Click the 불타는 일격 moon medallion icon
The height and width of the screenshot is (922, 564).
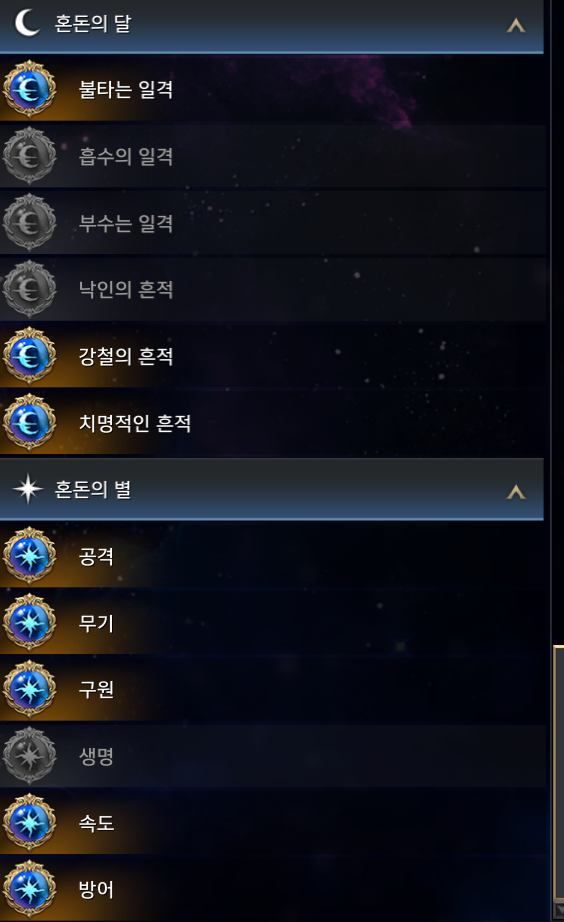(x=29, y=89)
